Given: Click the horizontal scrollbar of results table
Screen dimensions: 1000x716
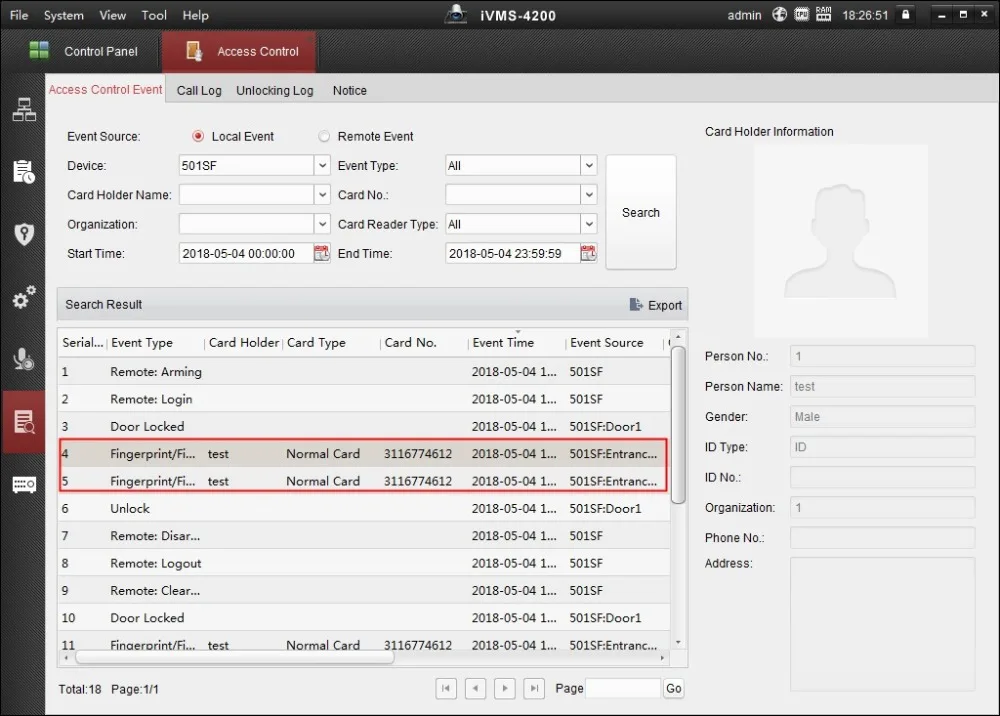Looking at the screenshot, I should [235, 657].
